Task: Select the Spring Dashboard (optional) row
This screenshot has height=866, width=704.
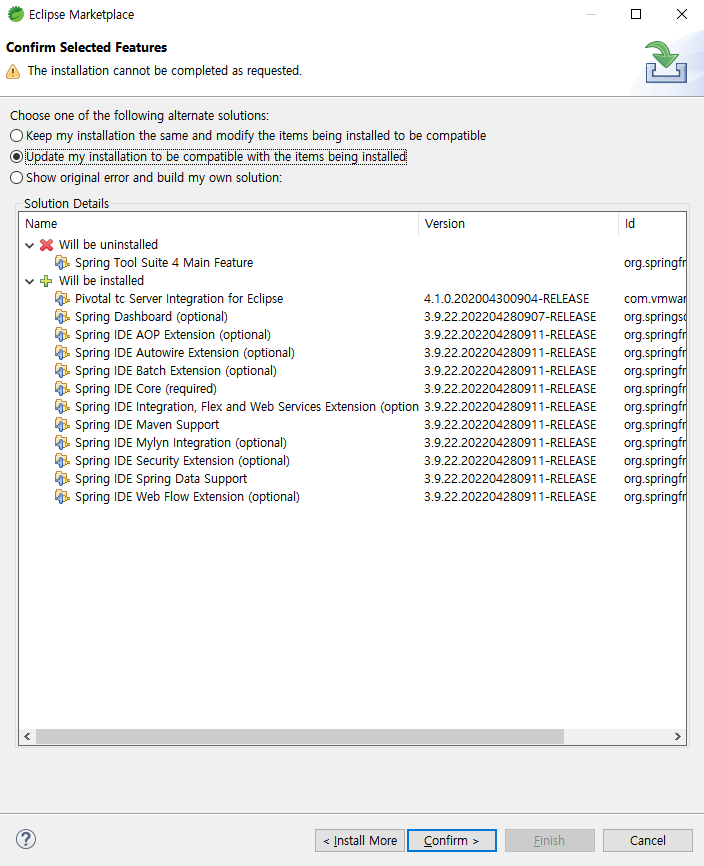Action: (352, 316)
